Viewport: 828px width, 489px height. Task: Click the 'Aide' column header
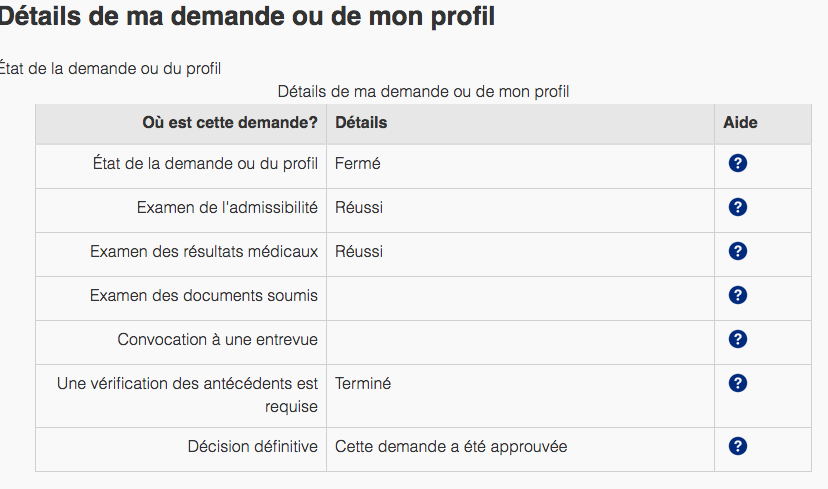pyautogui.click(x=740, y=123)
